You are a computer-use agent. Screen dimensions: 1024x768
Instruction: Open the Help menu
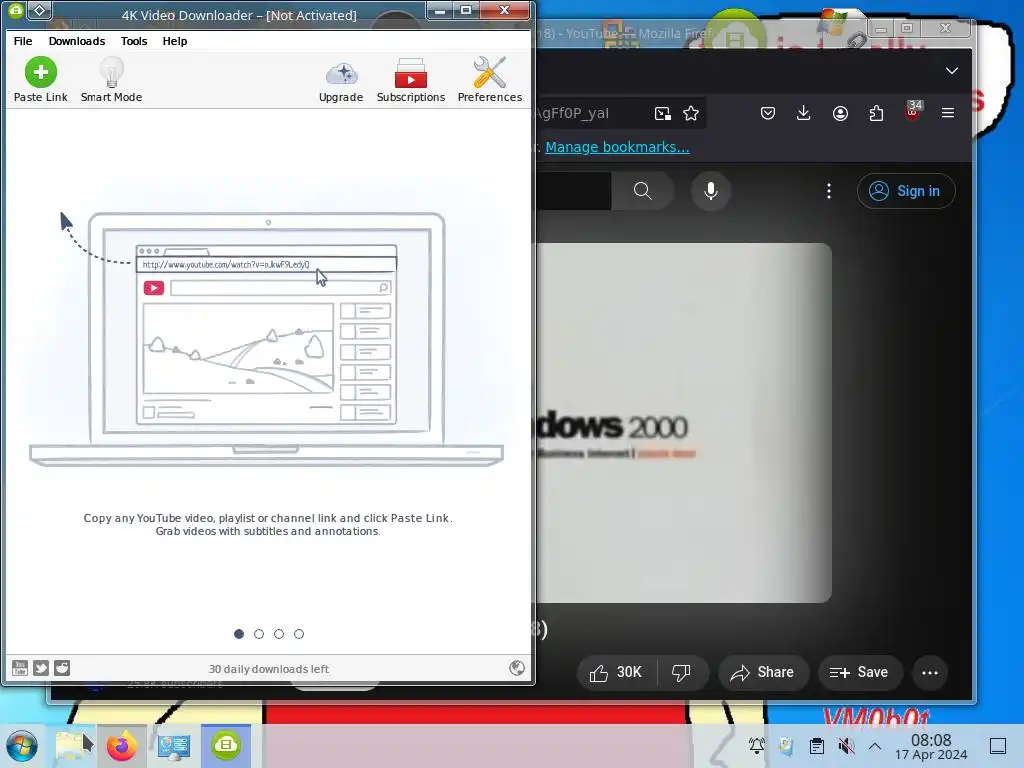tap(174, 40)
